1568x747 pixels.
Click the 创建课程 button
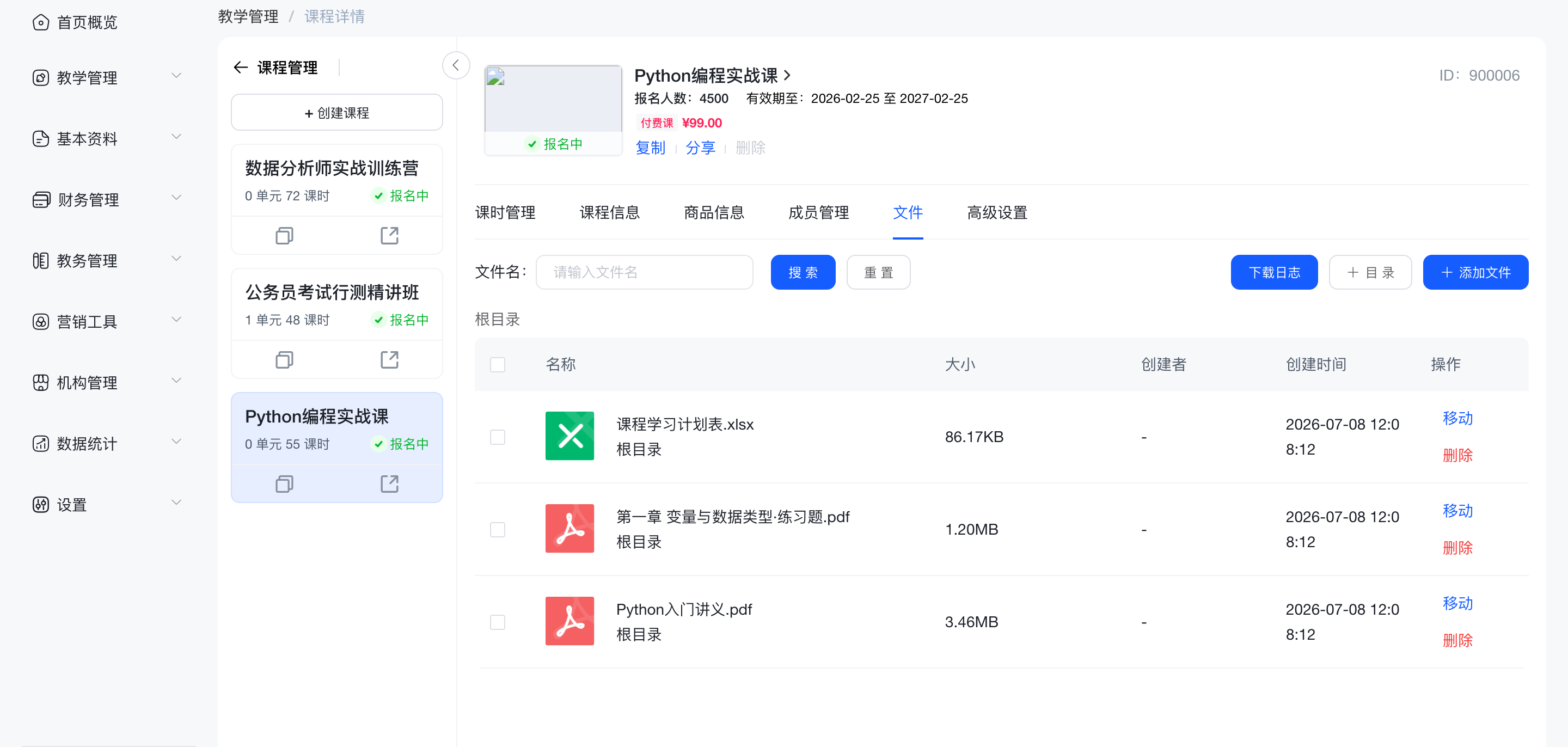[336, 113]
